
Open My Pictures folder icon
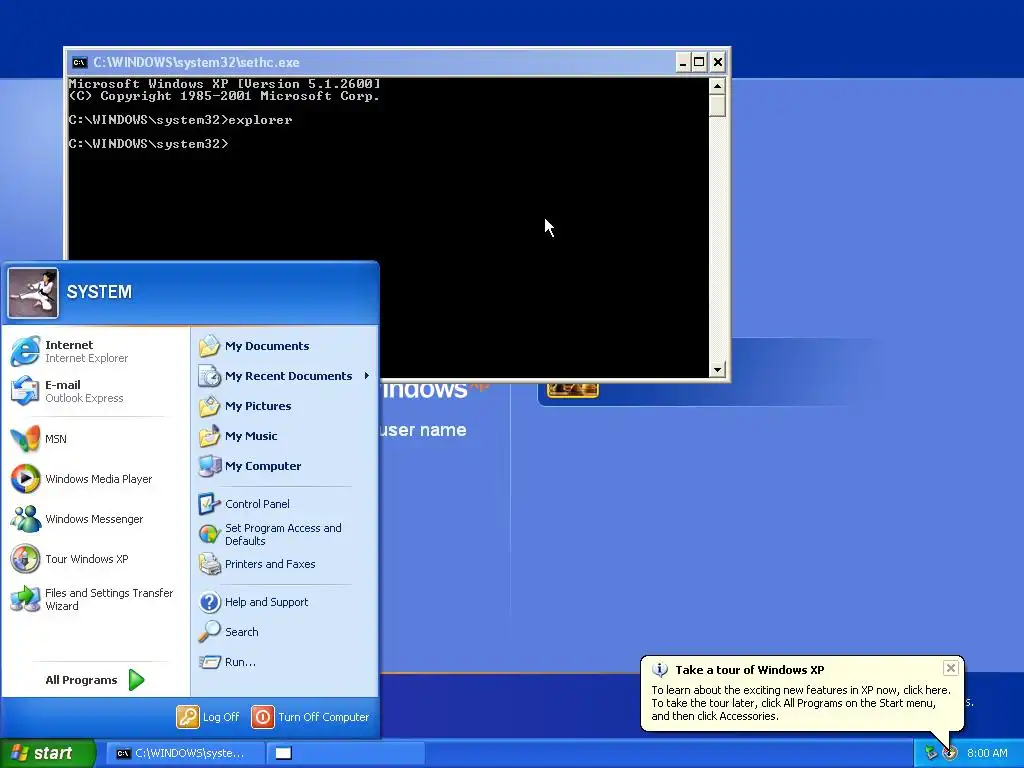tap(210, 406)
